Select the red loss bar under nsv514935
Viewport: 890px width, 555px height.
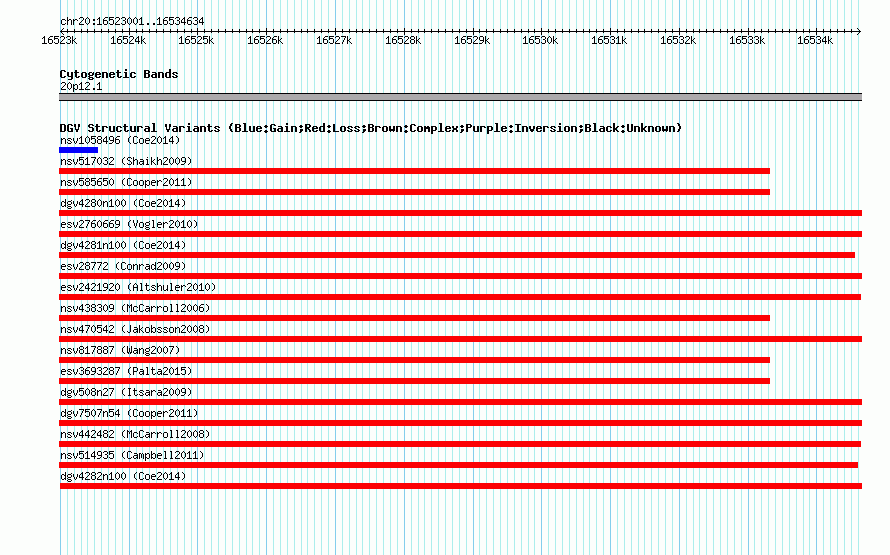pyautogui.click(x=459, y=465)
